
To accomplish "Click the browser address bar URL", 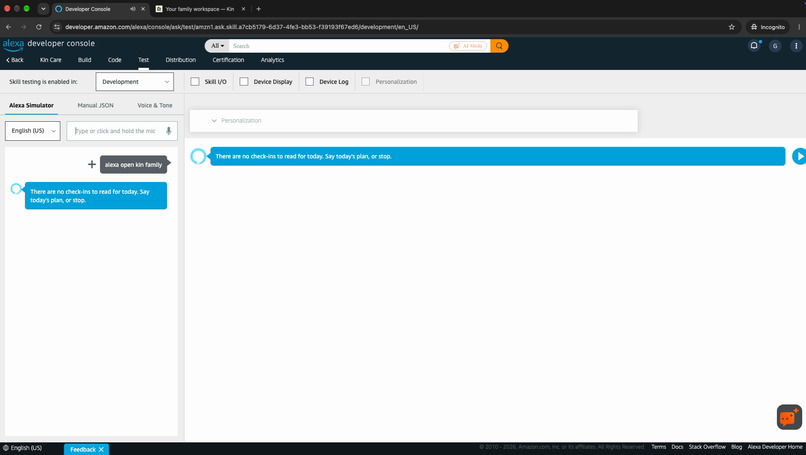I will 242,27.
